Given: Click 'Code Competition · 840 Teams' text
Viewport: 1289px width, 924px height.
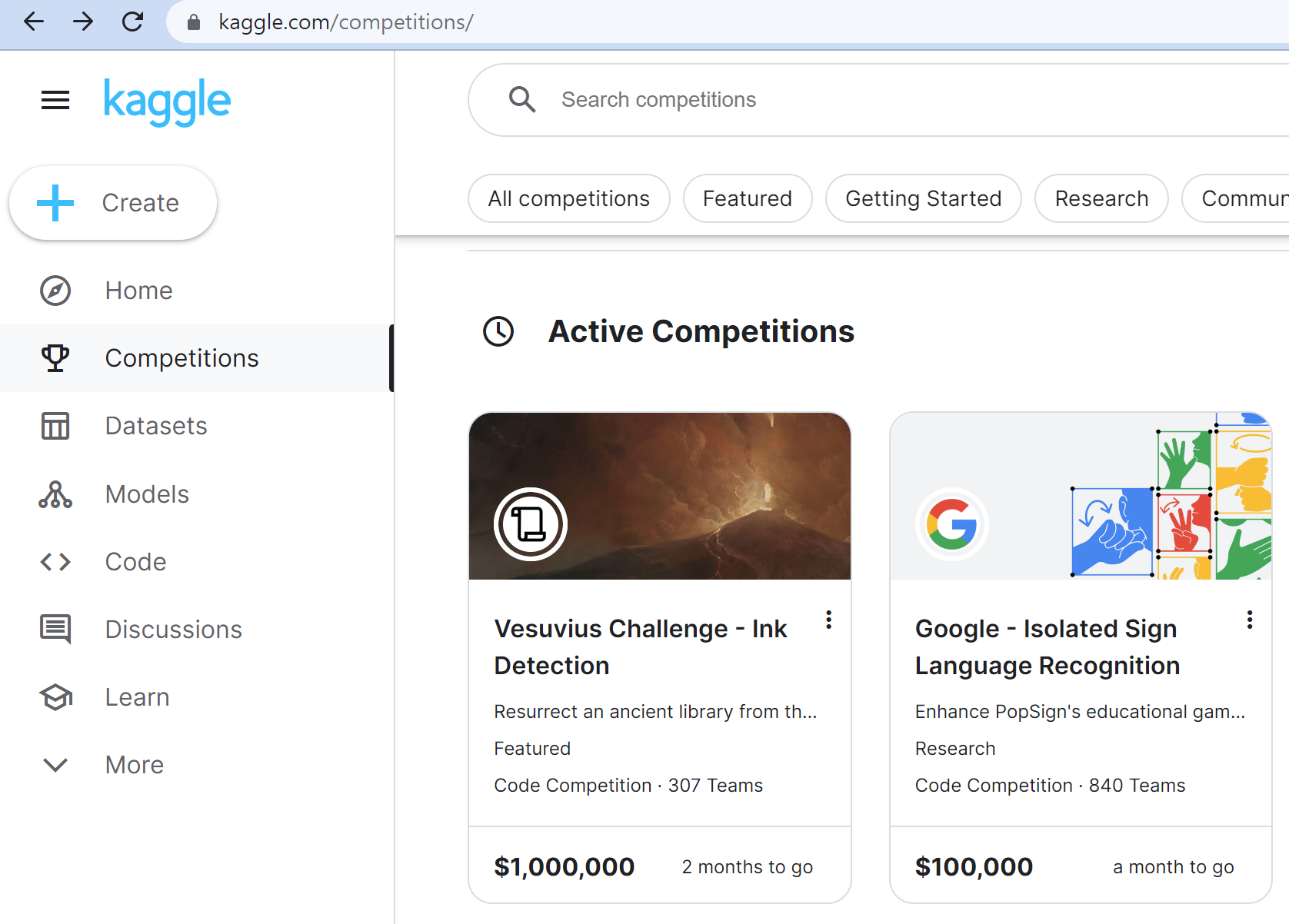Looking at the screenshot, I should pos(1050,786).
